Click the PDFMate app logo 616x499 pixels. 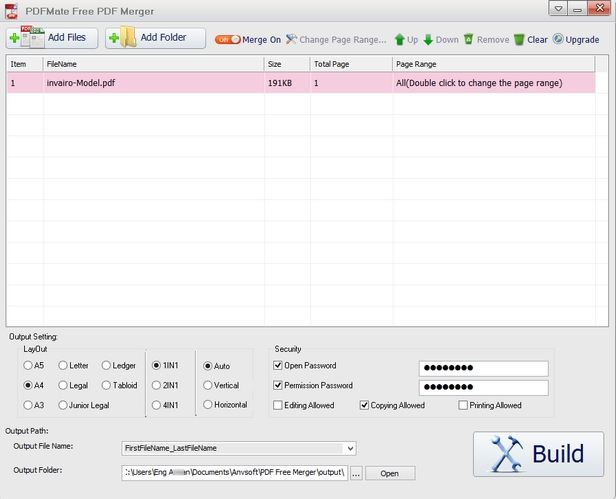pyautogui.click(x=11, y=11)
